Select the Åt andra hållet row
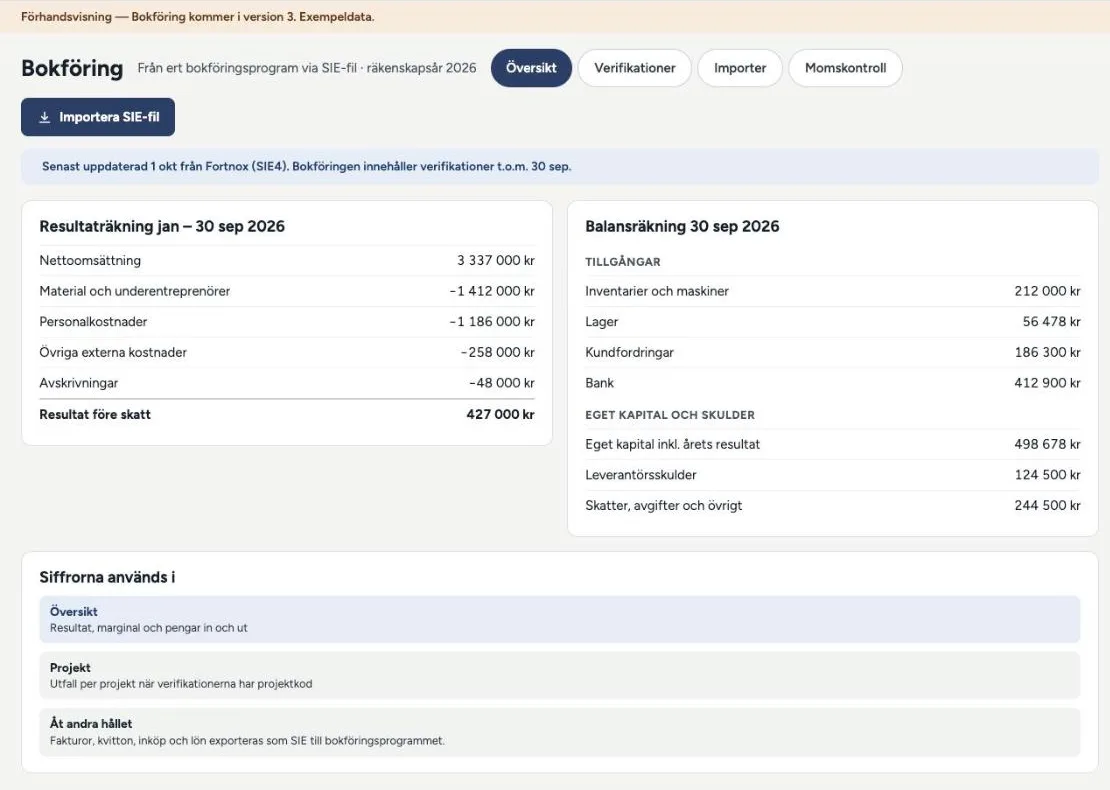Image resolution: width=1110 pixels, height=790 pixels. (x=559, y=732)
